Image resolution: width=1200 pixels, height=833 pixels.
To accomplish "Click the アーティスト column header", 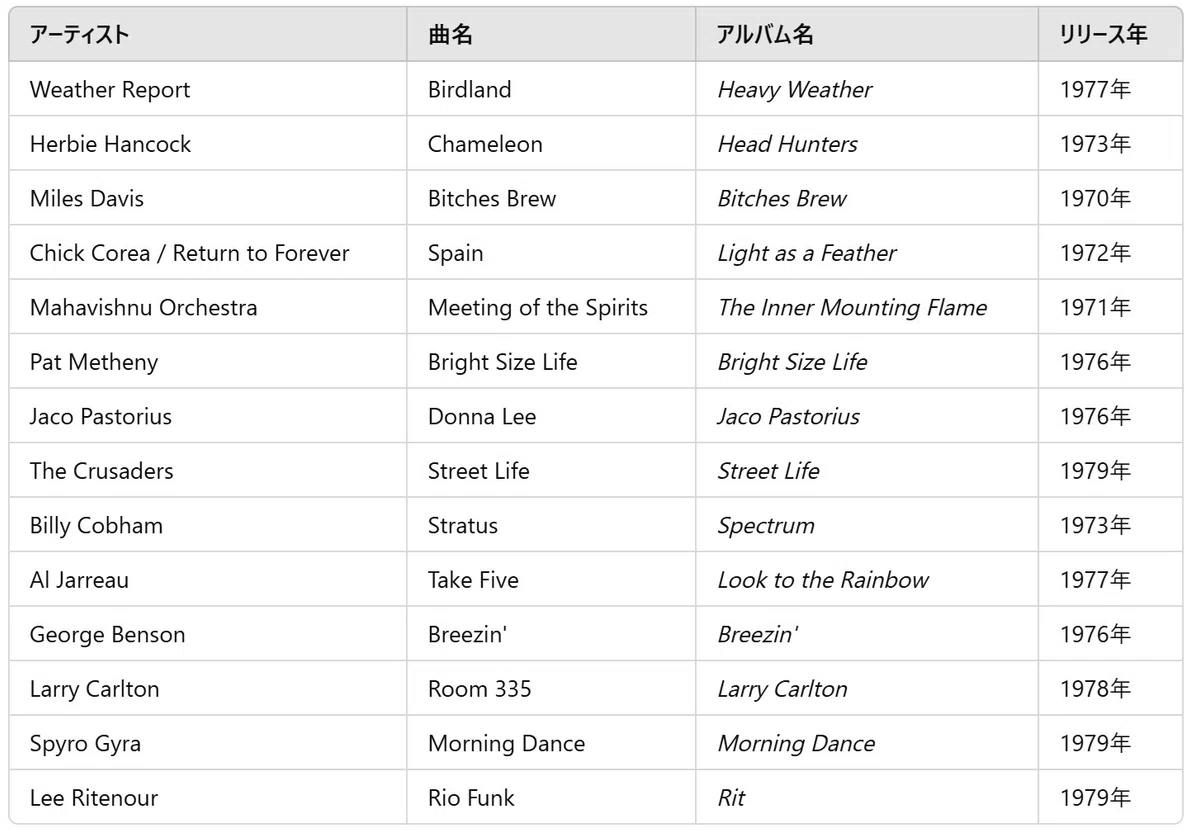I will (208, 35).
